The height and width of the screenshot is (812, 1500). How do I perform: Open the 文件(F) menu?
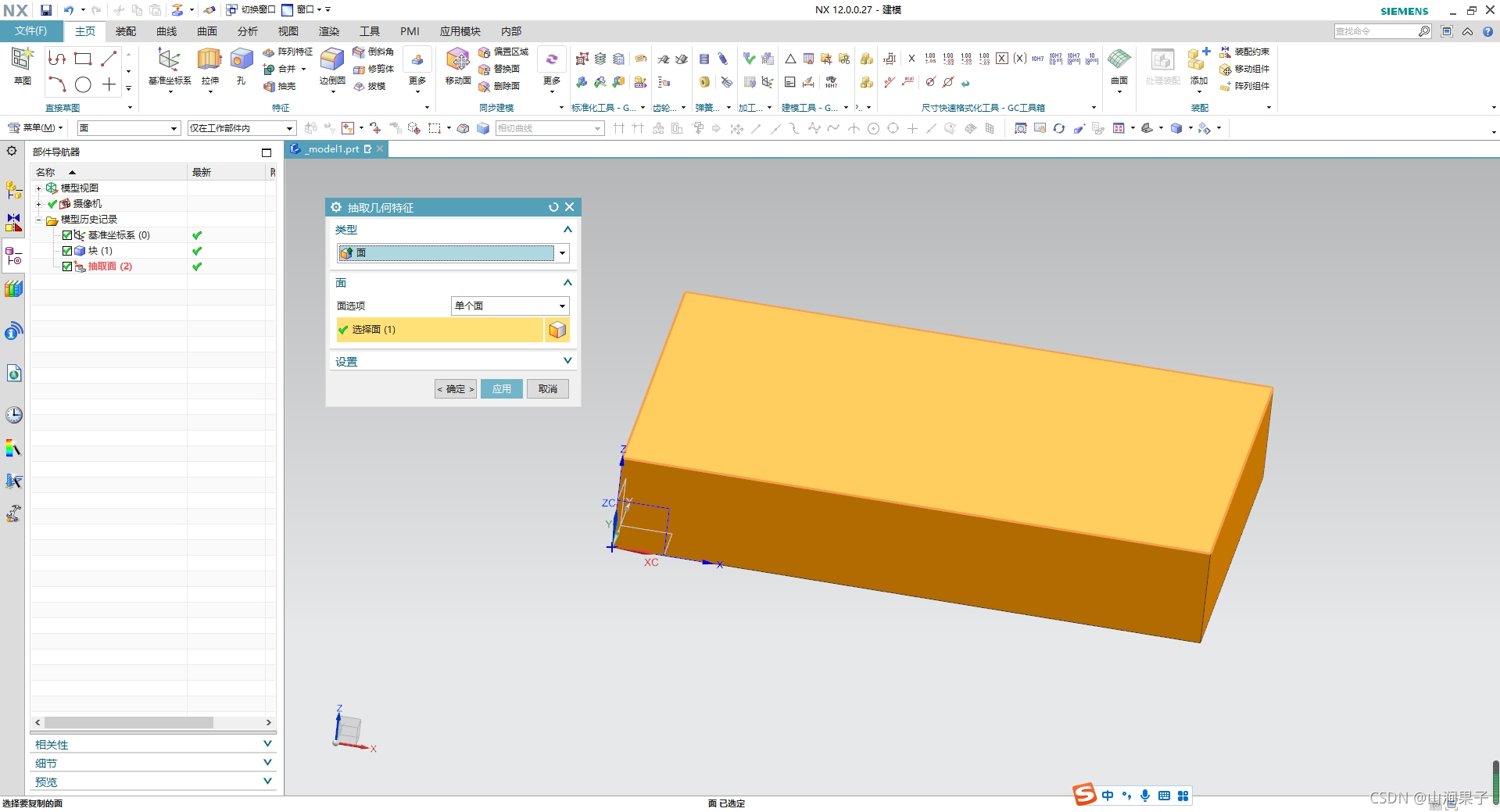(31, 31)
